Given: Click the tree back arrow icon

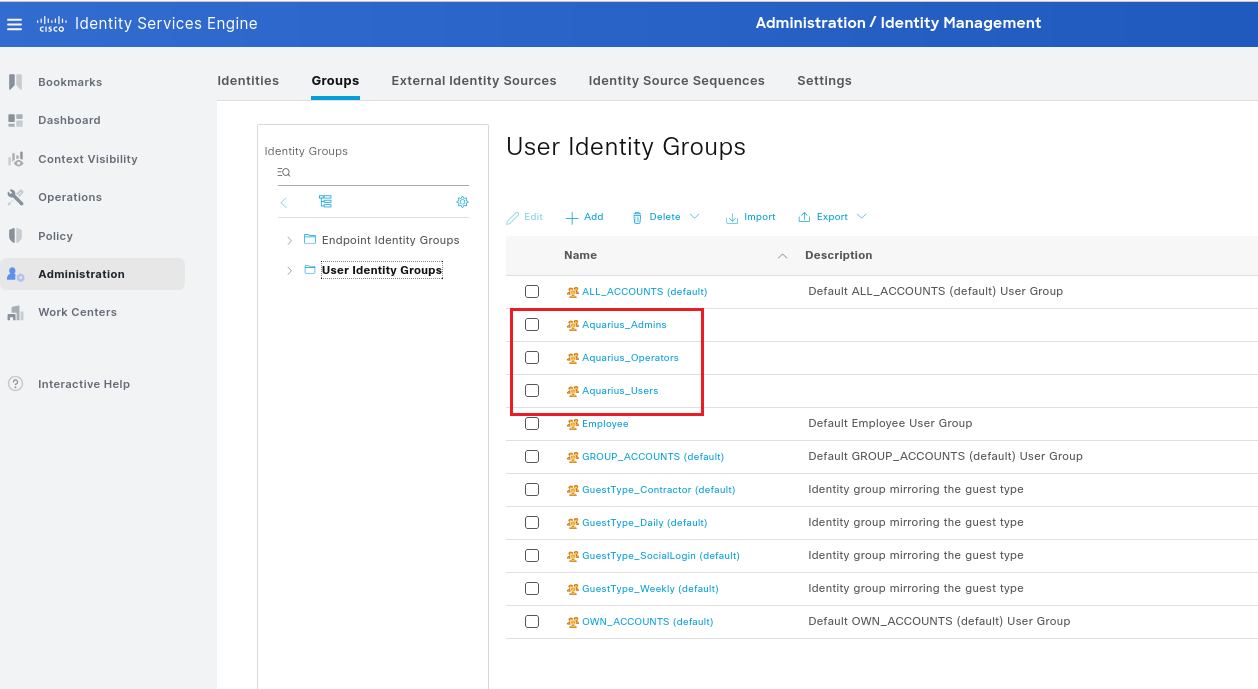Looking at the screenshot, I should pos(284,202).
